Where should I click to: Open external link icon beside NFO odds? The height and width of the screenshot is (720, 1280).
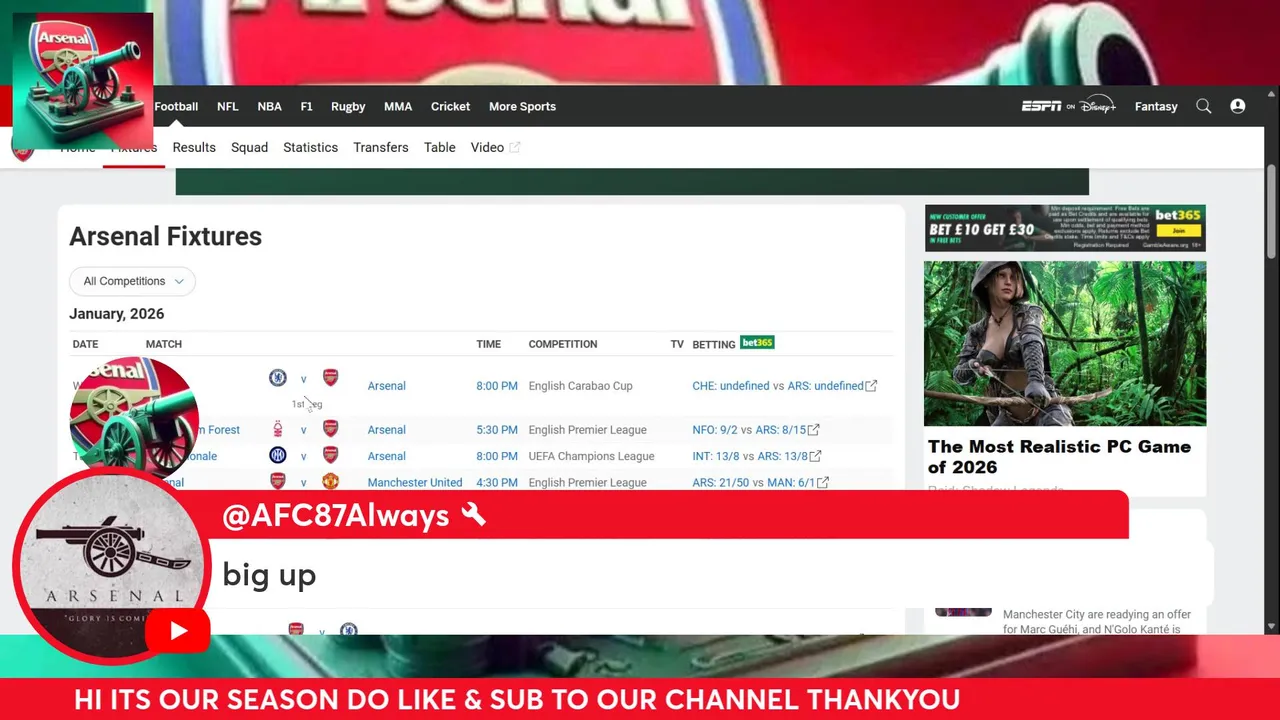click(x=813, y=430)
